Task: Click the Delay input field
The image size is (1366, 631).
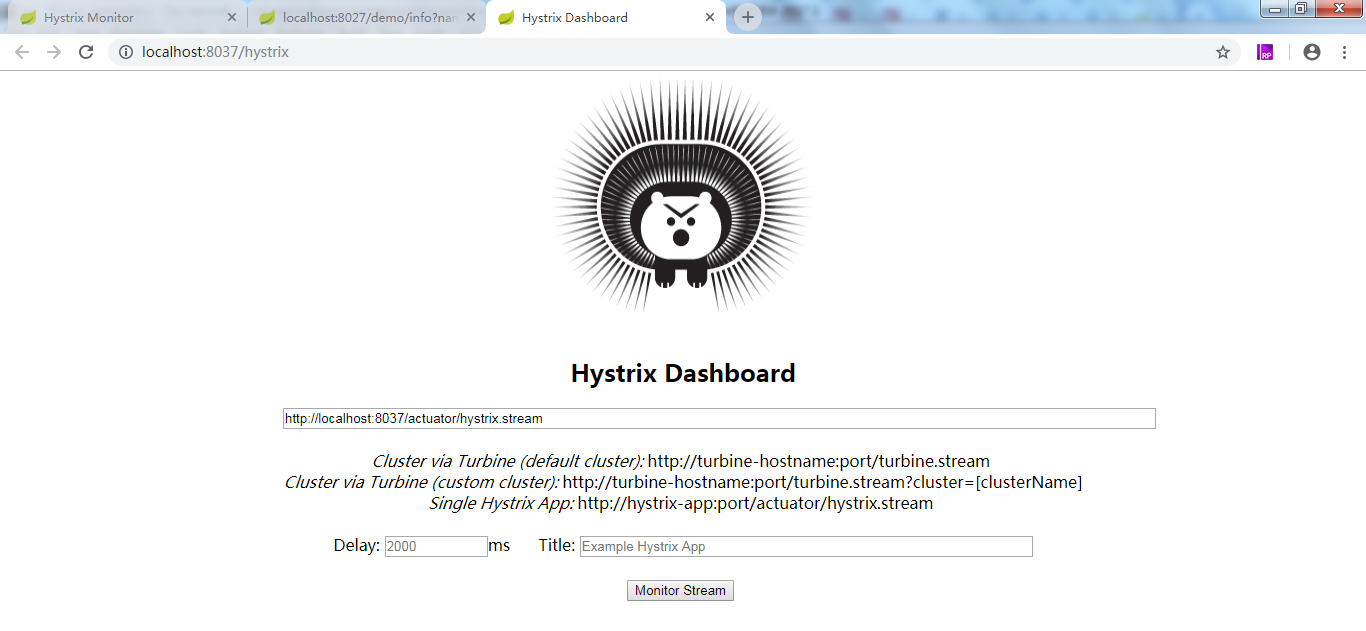Action: (436, 547)
